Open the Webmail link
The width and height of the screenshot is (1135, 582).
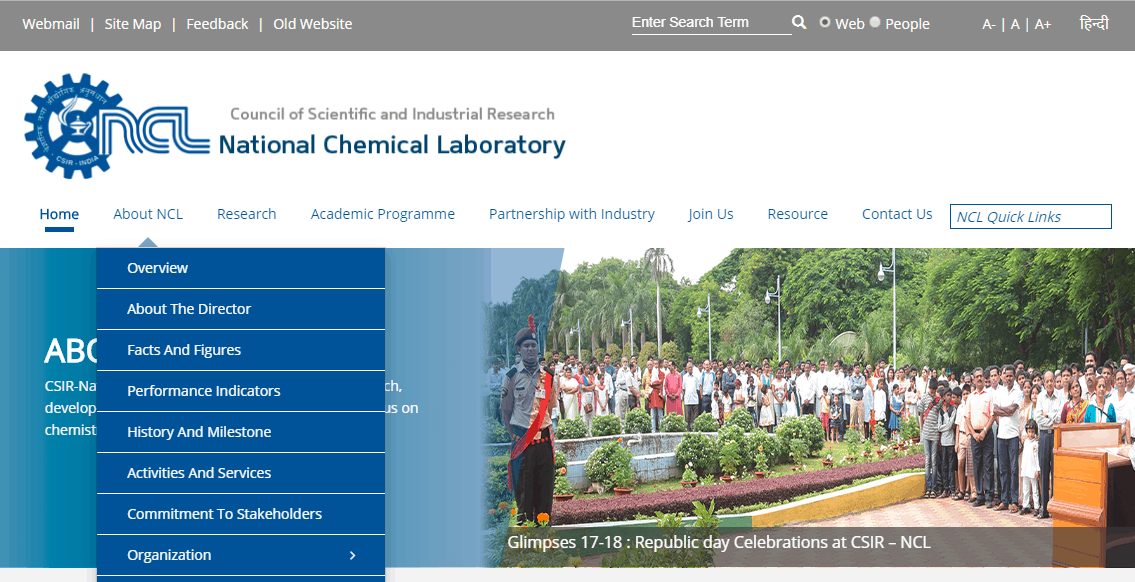point(51,24)
